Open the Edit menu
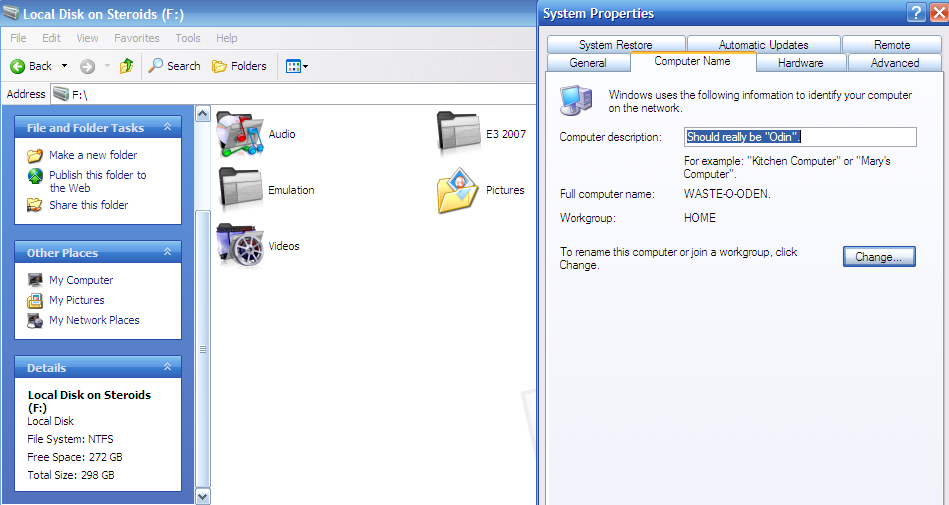The image size is (949, 505). (51, 38)
